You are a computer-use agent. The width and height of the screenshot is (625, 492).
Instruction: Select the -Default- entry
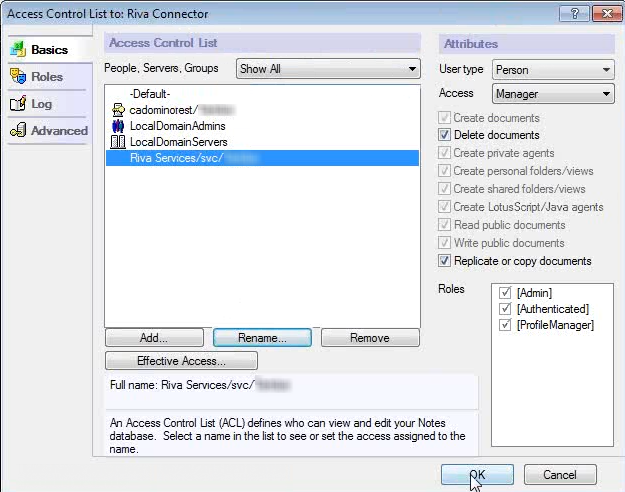262,94
